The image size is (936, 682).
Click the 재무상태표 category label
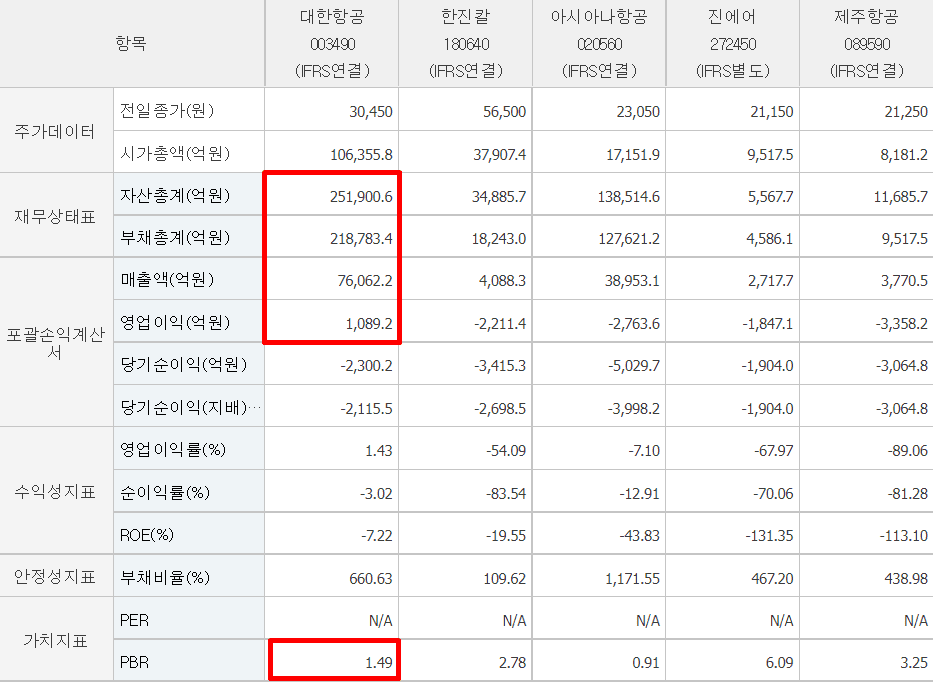coord(54,217)
